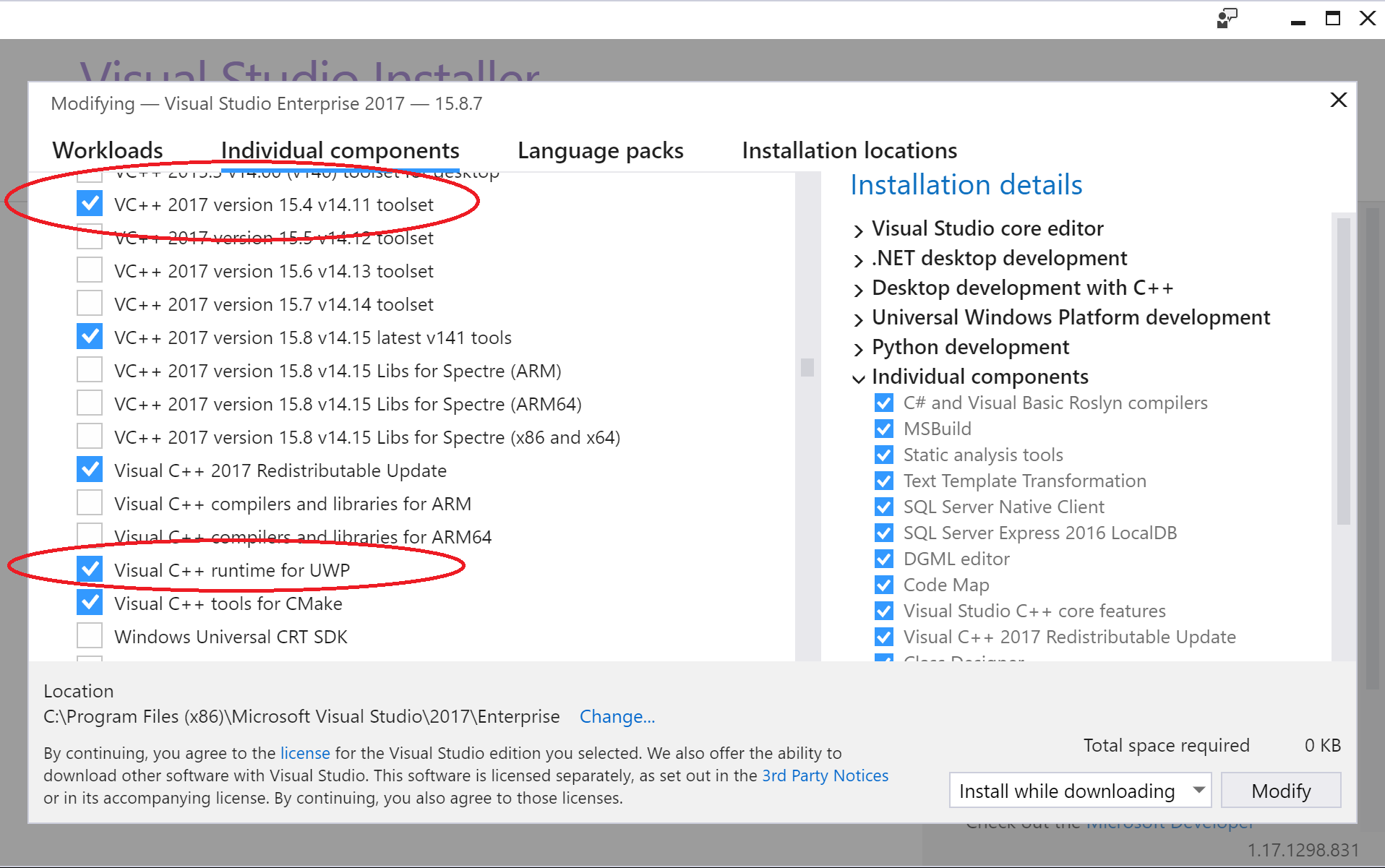1385x868 pixels.
Task: Check Libs for Spectre (x86 and x64)
Action: [x=90, y=437]
